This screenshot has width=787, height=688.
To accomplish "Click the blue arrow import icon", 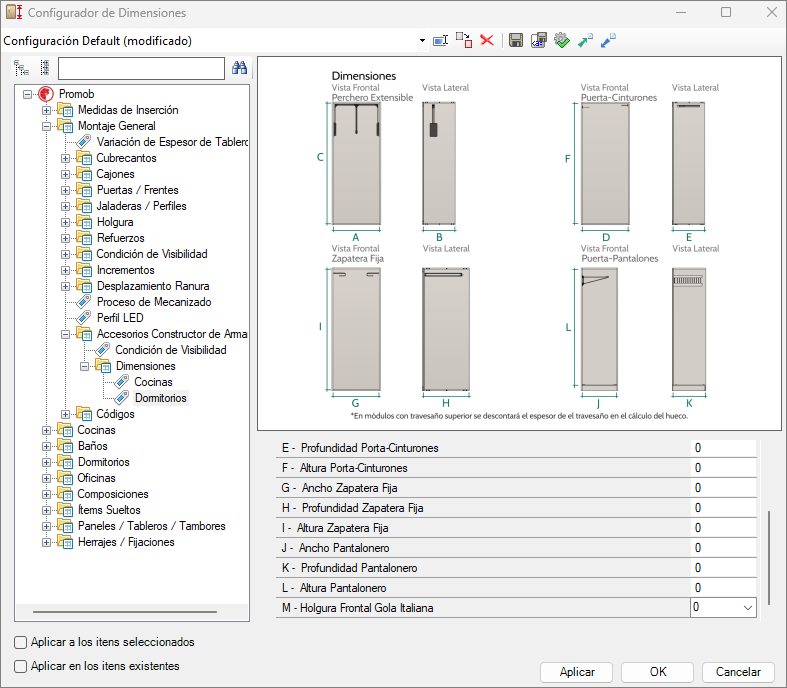I will [608, 40].
